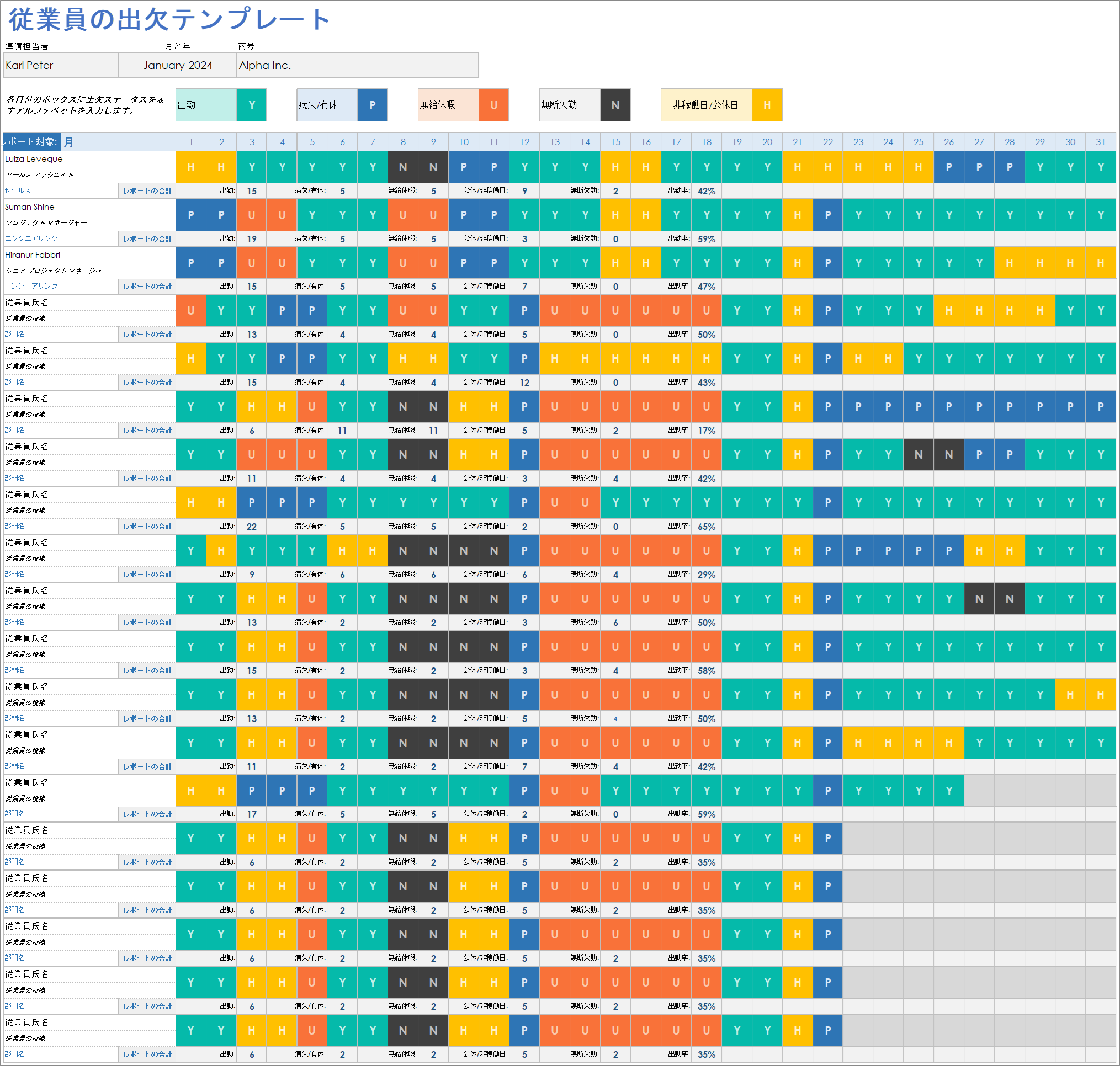The image size is (1120, 1066).
Task: Click the 17% attendance rate value
Action: click(707, 431)
